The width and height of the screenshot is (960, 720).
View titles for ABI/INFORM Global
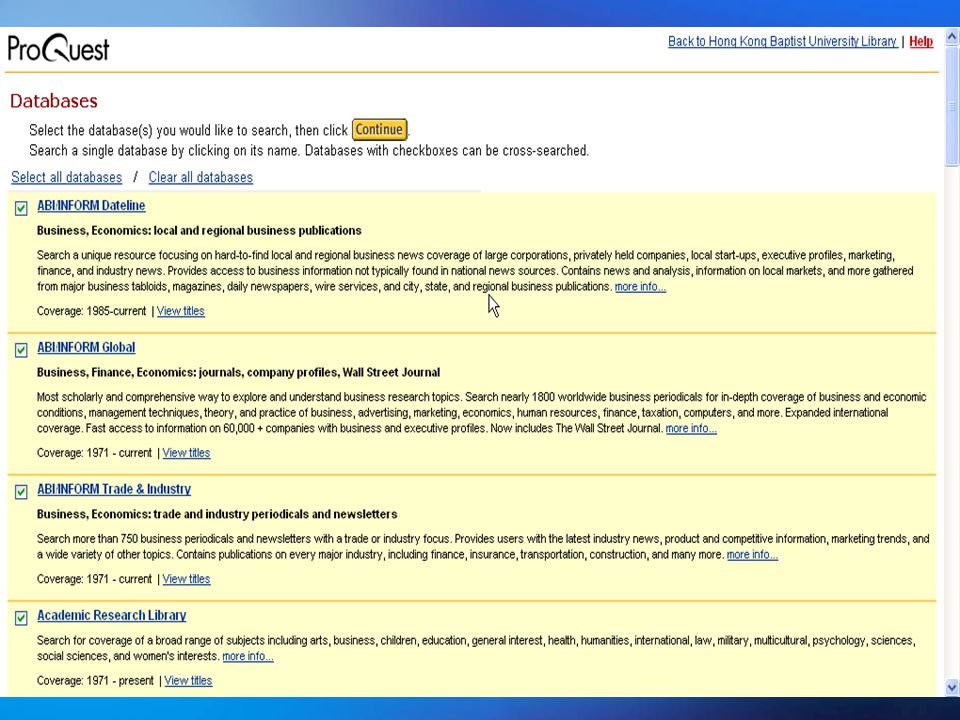pos(186,453)
